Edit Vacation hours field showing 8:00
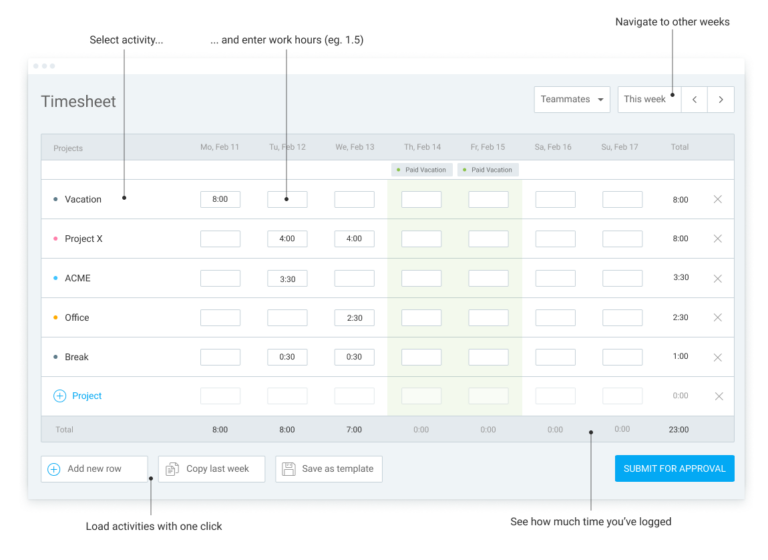The image size is (768, 560). click(220, 199)
